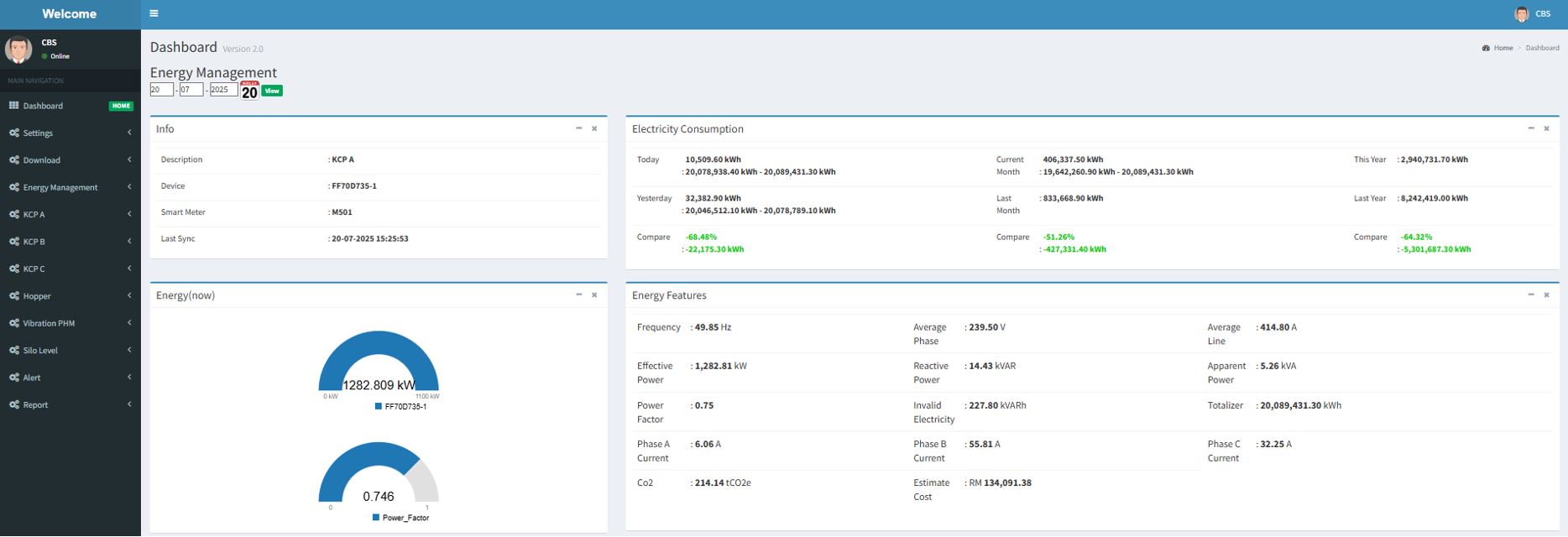
Task: Open the calendar date picker icon
Action: point(249,91)
